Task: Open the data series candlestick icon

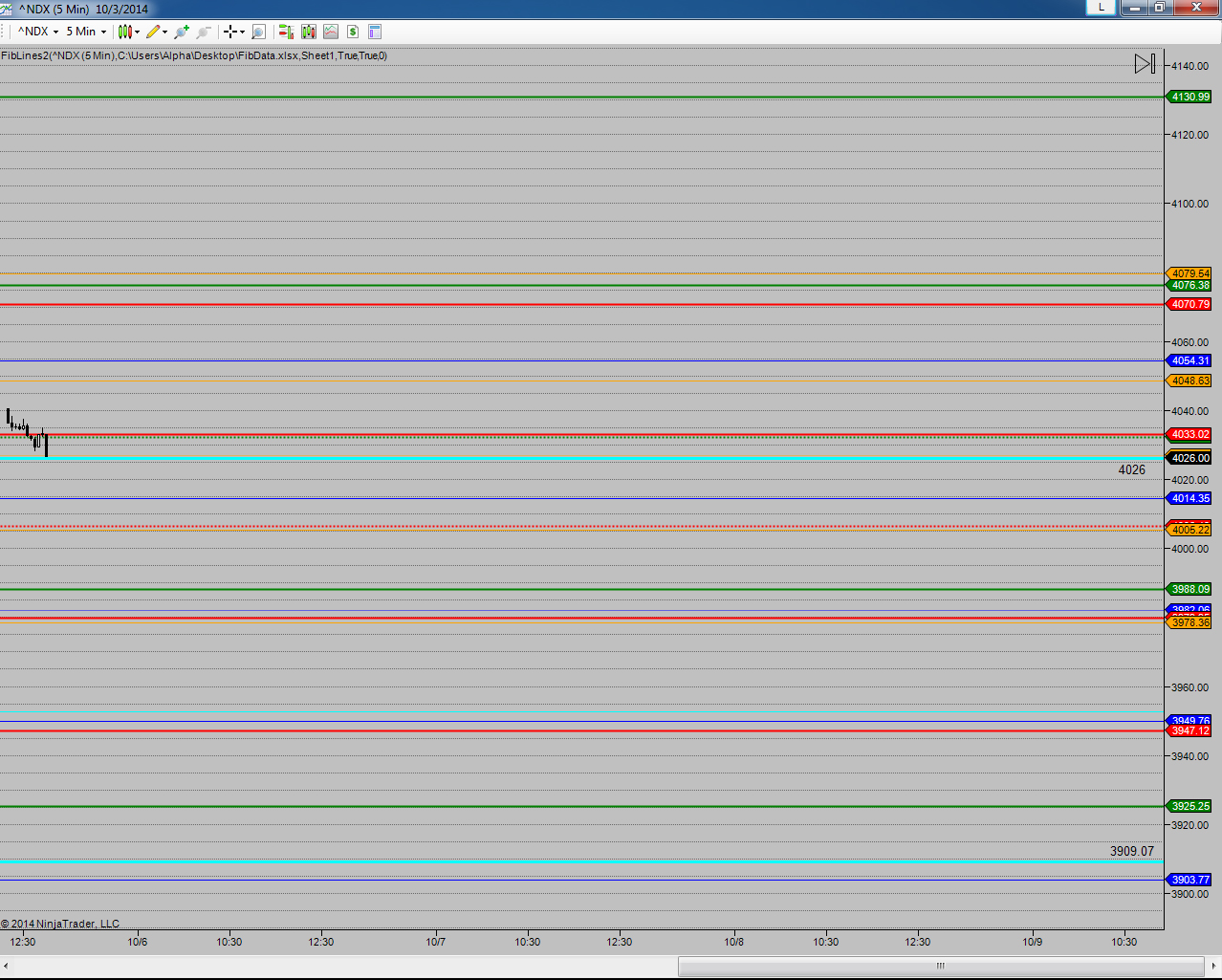Action: point(309,32)
